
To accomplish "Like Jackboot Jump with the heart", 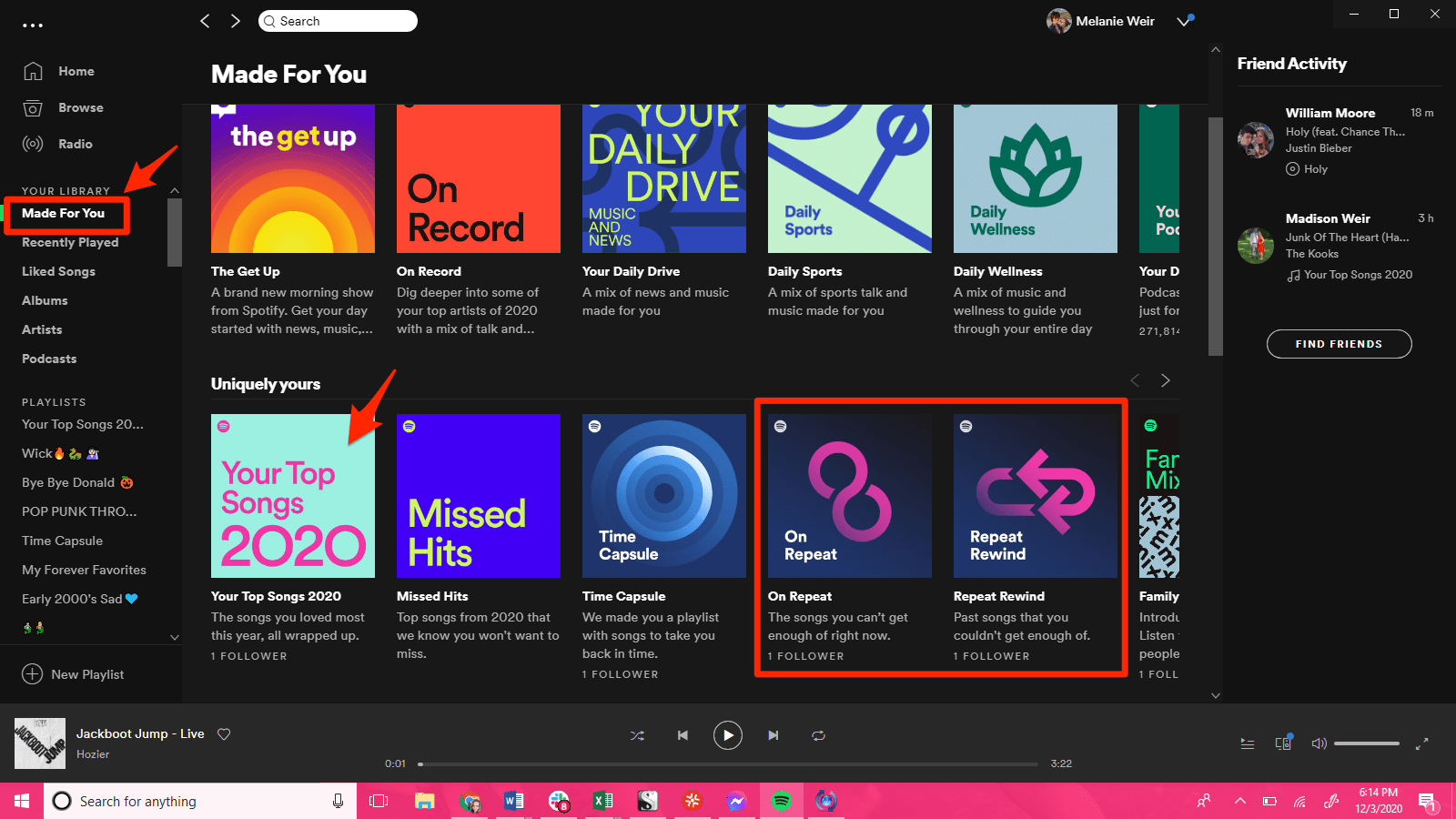I will 224,734.
